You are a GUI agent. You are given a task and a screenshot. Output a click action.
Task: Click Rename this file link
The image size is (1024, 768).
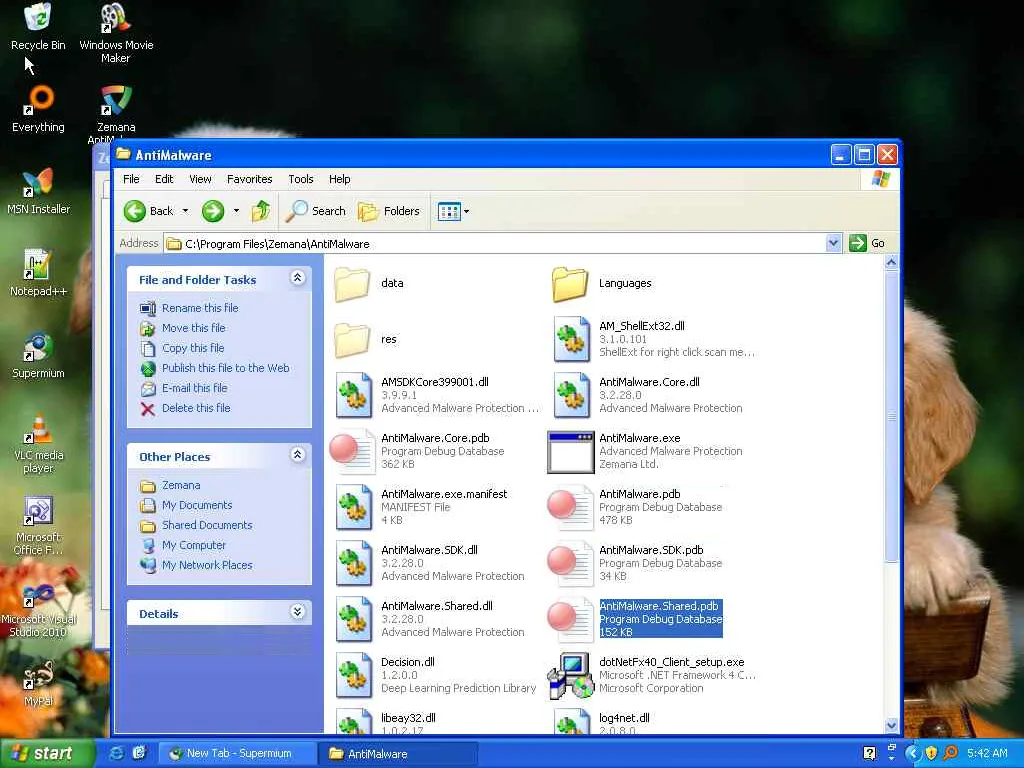(200, 308)
